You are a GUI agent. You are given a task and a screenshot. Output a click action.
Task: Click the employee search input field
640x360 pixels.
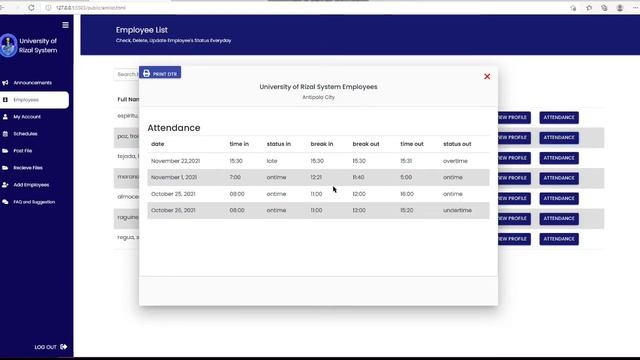(x=127, y=74)
